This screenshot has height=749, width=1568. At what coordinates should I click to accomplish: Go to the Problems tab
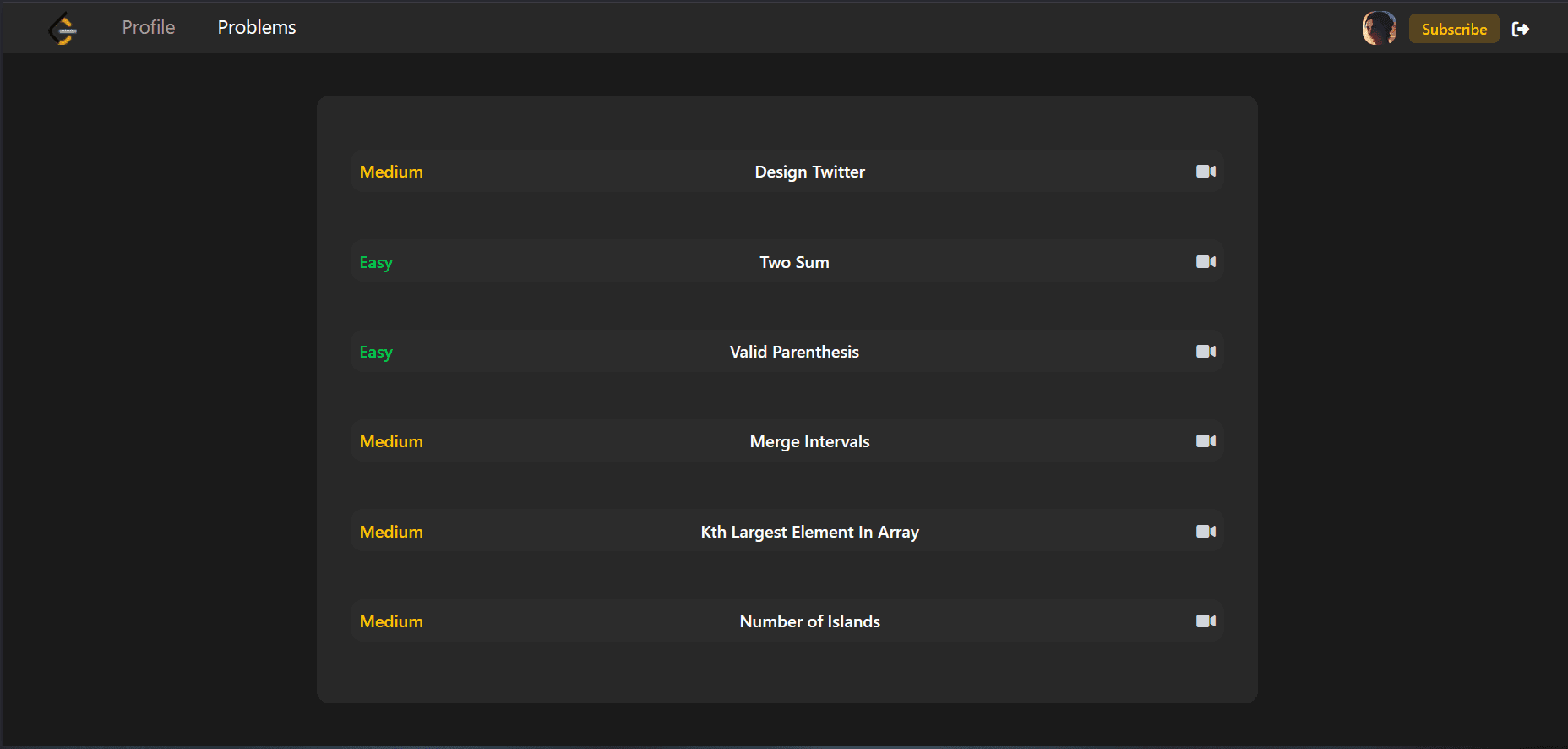tap(257, 27)
